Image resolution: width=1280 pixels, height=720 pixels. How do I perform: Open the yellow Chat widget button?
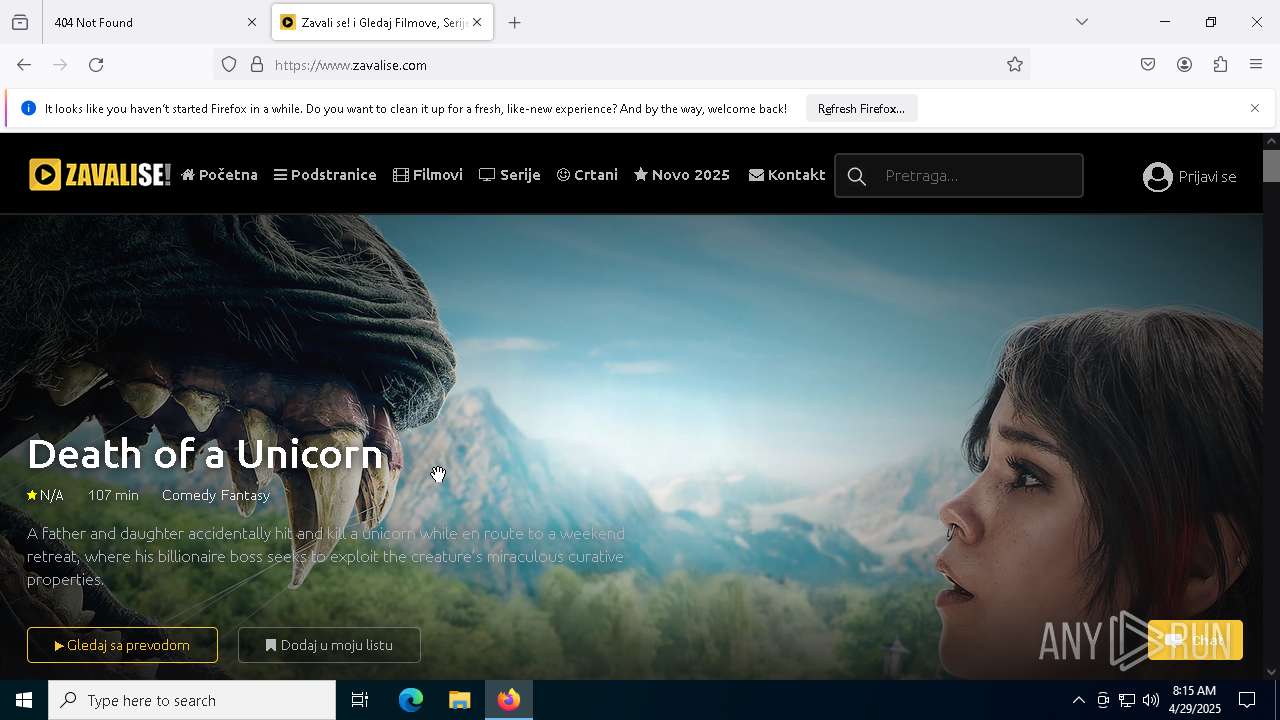[x=1195, y=640]
